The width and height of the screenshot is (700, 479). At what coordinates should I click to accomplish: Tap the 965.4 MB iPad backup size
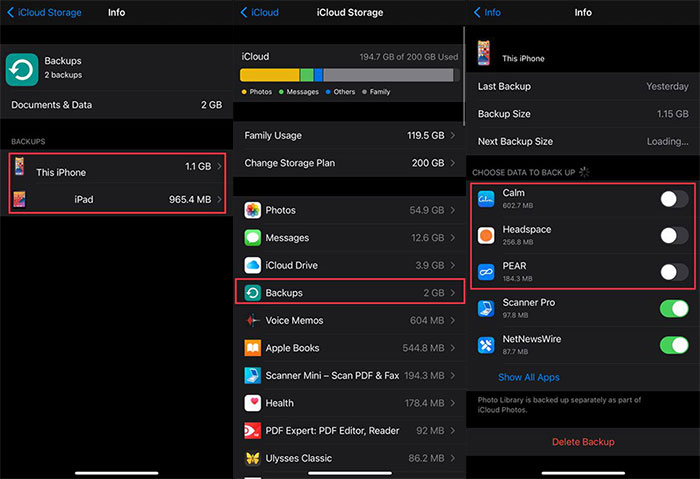click(x=190, y=200)
